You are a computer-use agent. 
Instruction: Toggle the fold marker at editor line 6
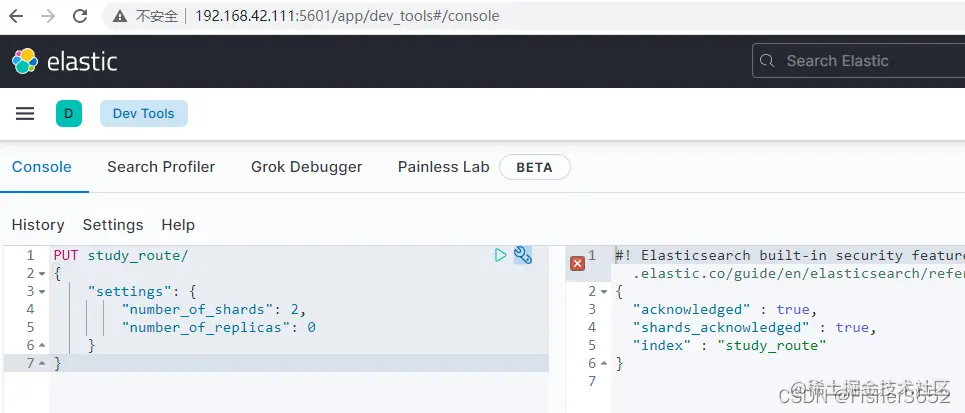pyautogui.click(x=42, y=346)
